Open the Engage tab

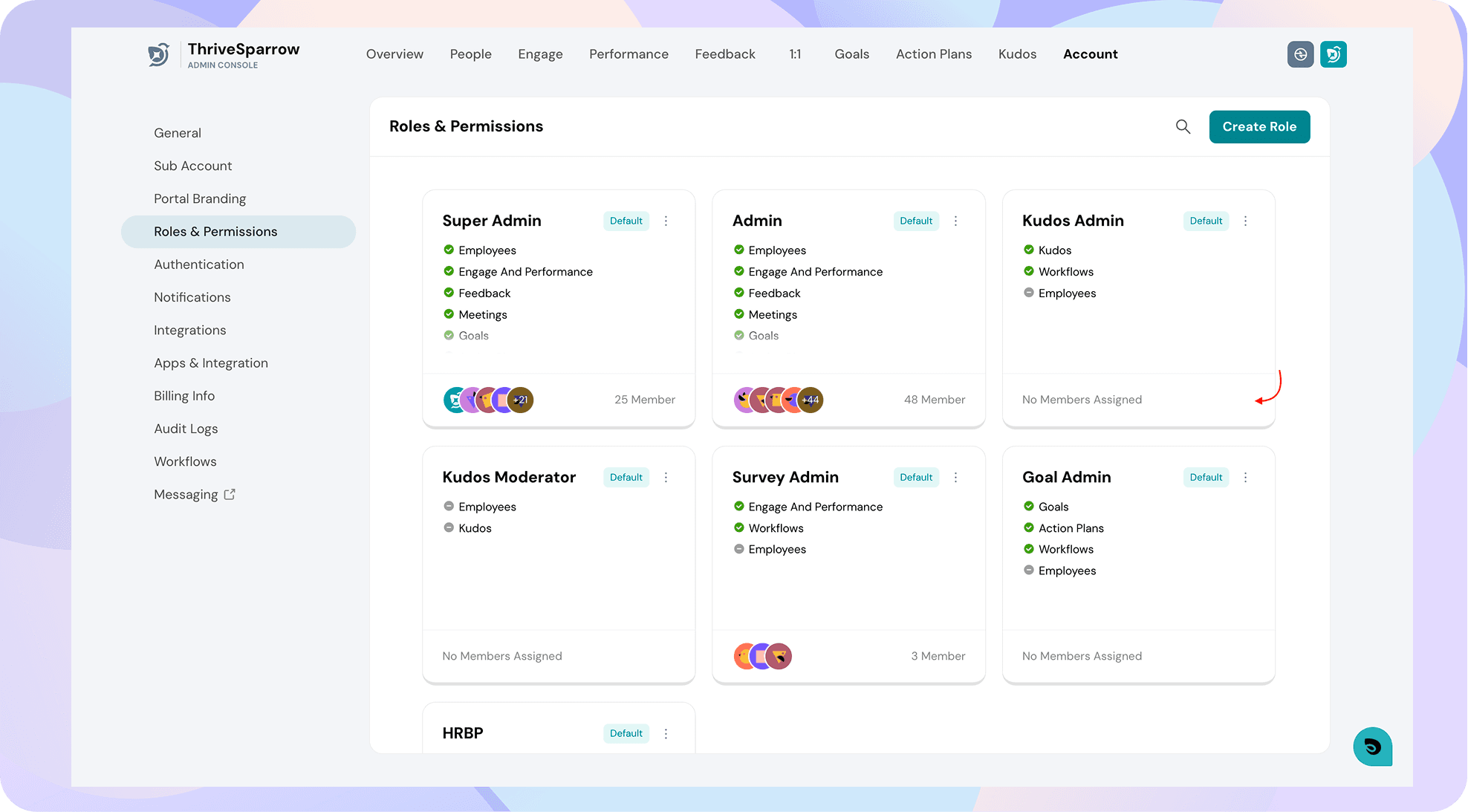click(540, 54)
